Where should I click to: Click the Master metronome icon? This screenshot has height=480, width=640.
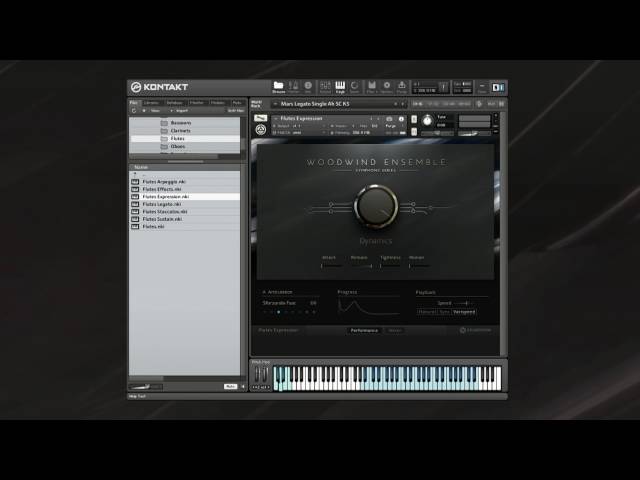[x=293, y=85]
